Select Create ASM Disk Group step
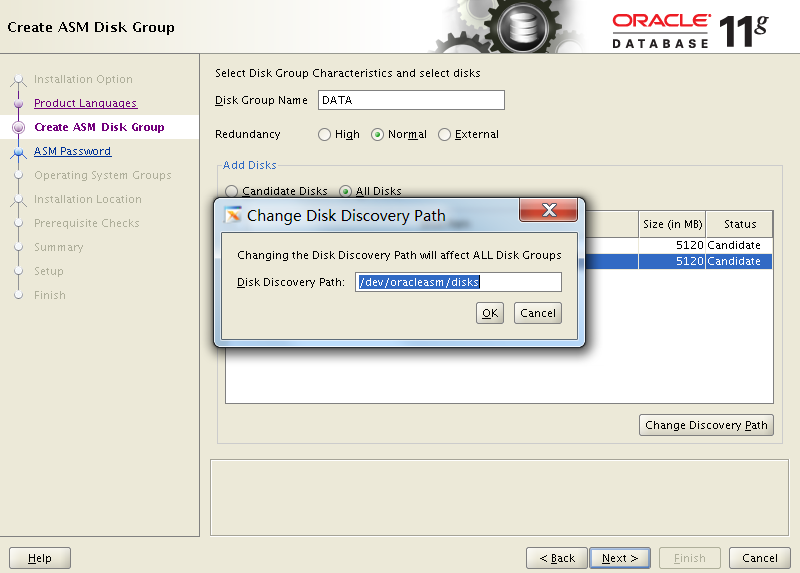800x573 pixels. pyautogui.click(x=99, y=127)
